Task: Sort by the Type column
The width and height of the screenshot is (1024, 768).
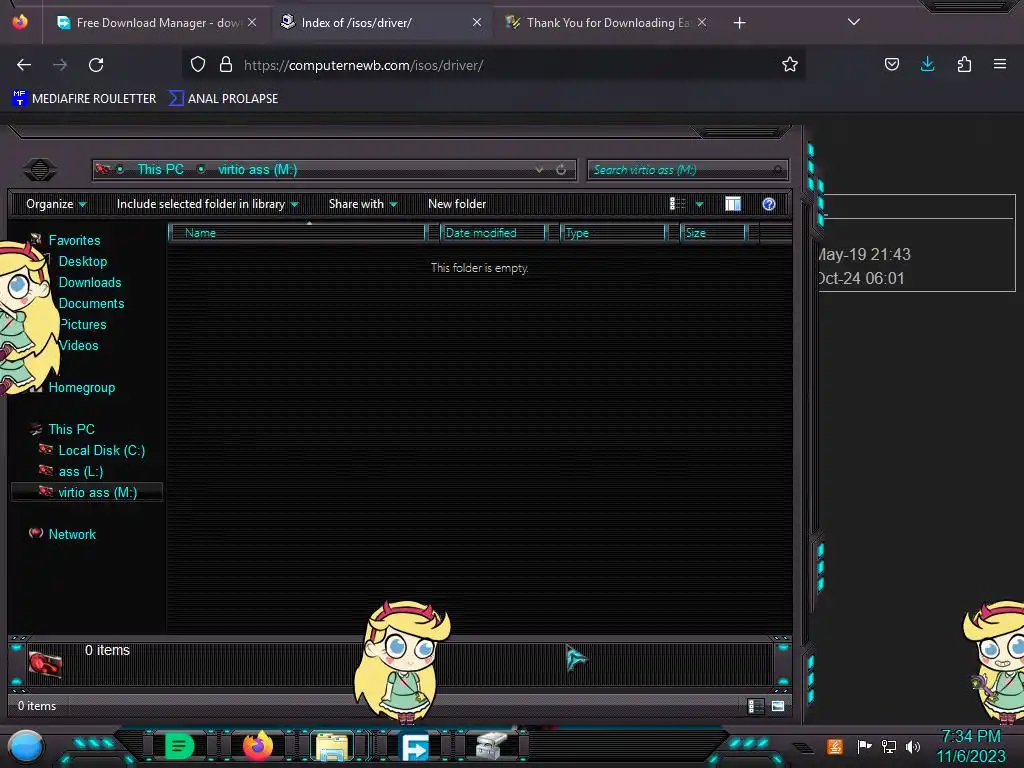Action: [x=613, y=233]
